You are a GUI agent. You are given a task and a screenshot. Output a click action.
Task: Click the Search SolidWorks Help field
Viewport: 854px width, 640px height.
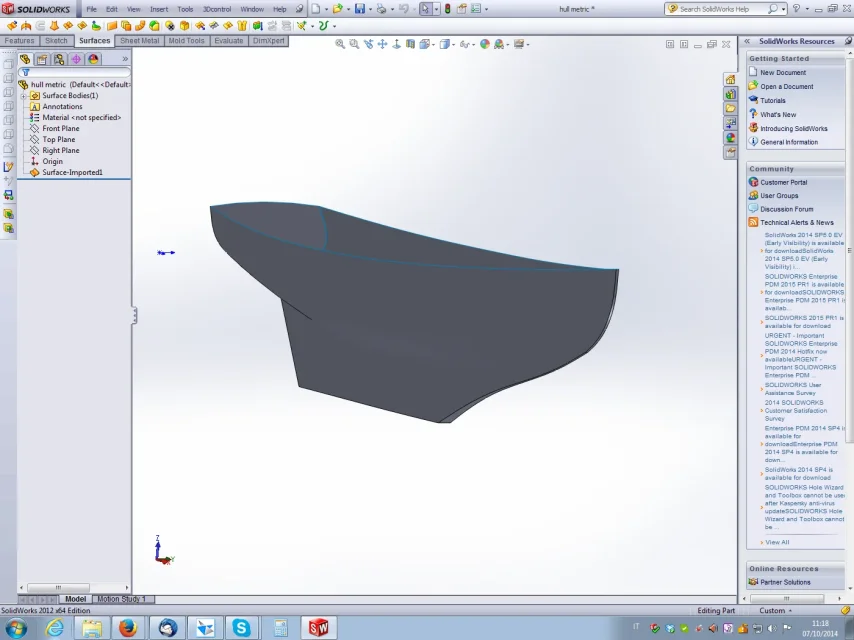pyautogui.click(x=723, y=9)
